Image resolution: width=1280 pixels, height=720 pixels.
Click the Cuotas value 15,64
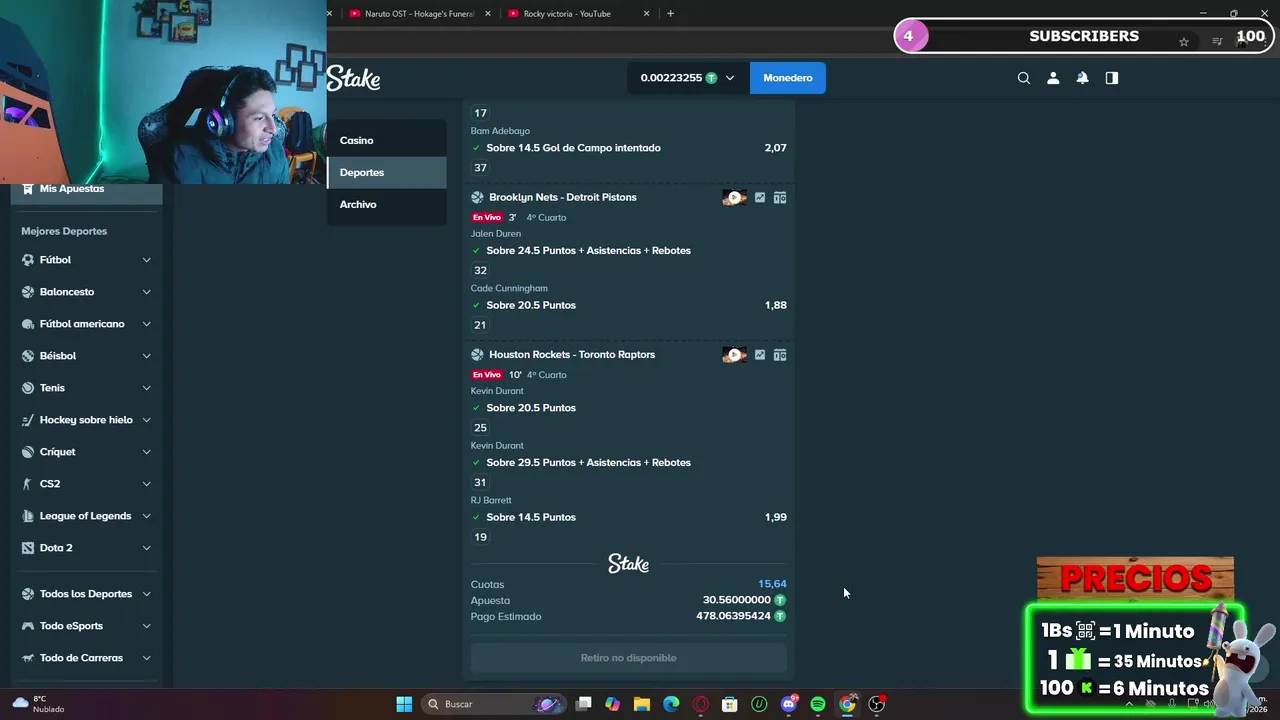pos(772,584)
